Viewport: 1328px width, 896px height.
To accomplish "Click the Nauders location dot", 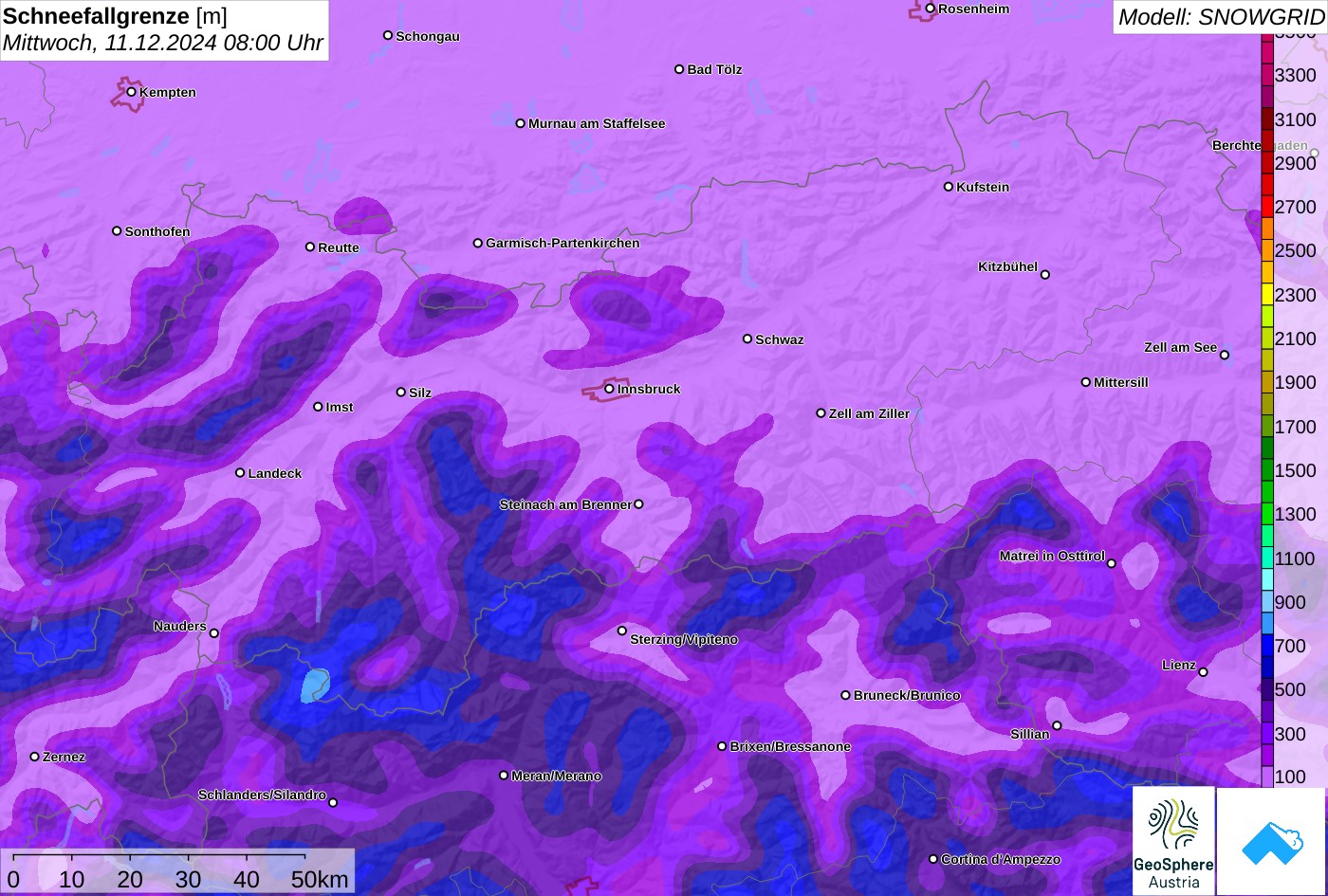I will coord(214,633).
